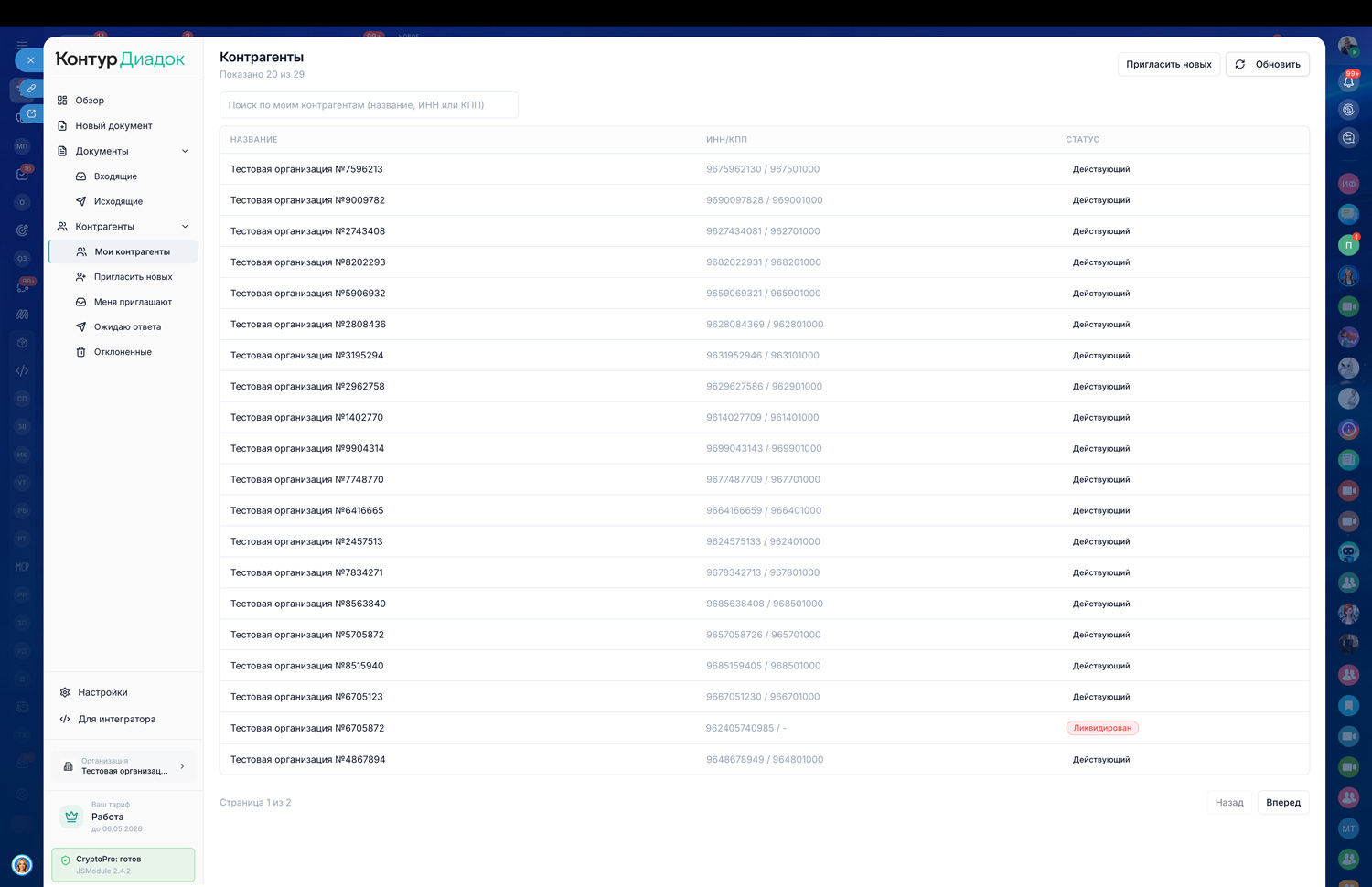Click the Контур Диадок logo
1372x887 pixels.
[120, 59]
